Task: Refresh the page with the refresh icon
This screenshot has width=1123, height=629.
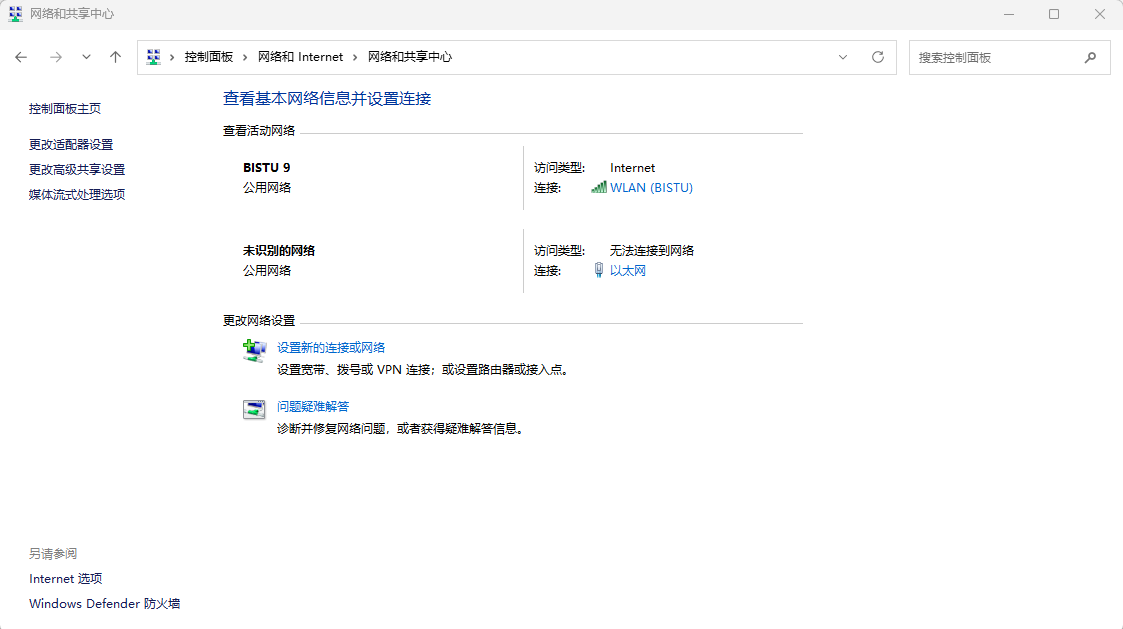Action: coord(877,57)
